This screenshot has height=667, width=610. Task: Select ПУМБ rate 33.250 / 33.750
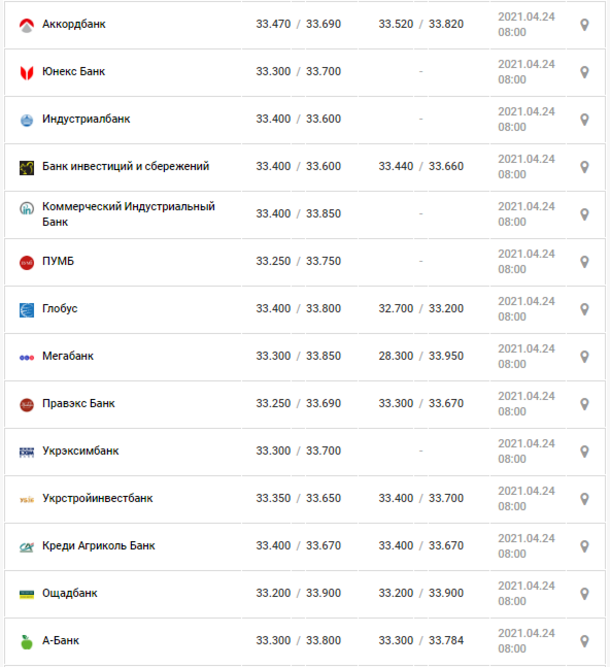pyautogui.click(x=298, y=261)
